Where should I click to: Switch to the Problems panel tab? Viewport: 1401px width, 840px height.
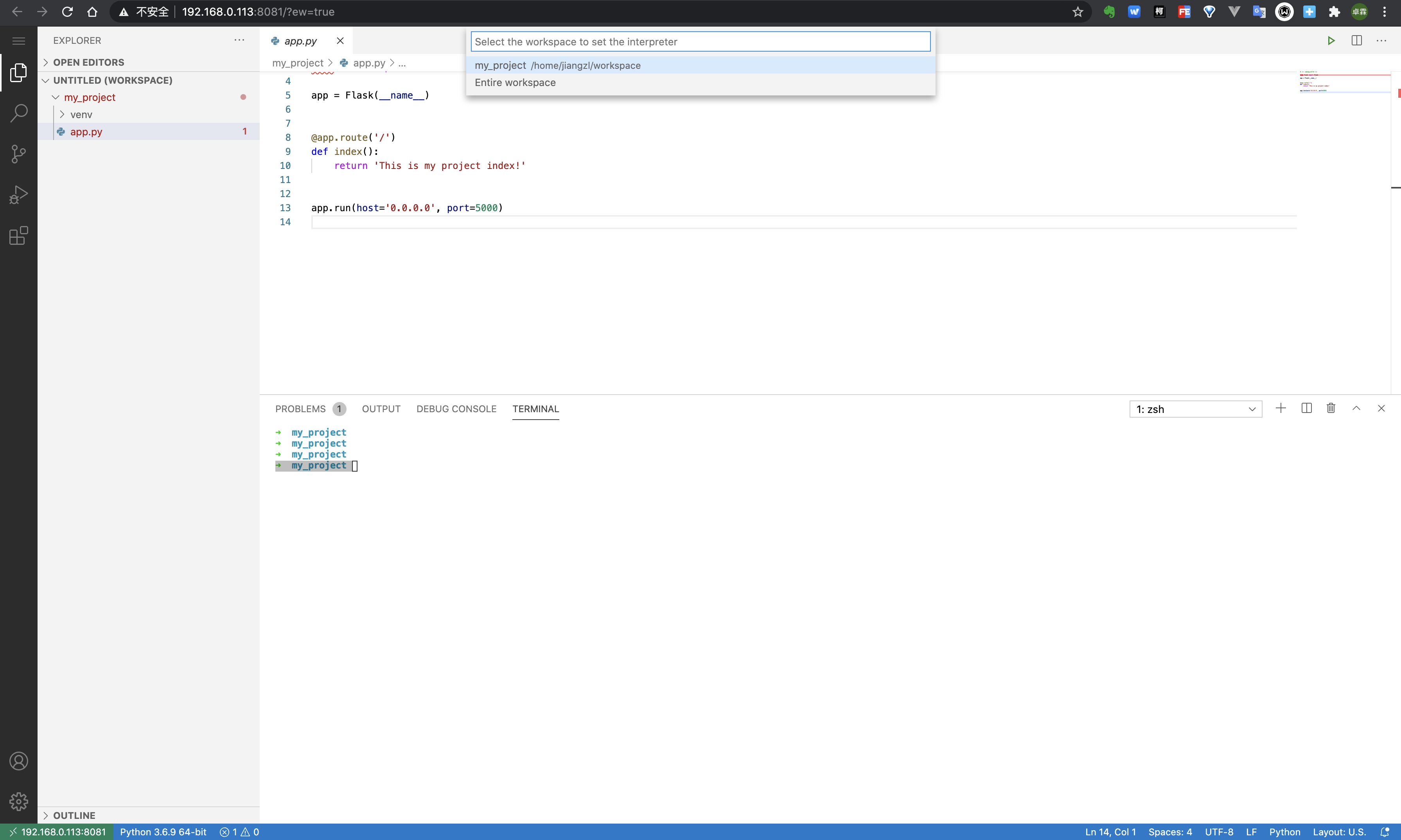(310, 409)
